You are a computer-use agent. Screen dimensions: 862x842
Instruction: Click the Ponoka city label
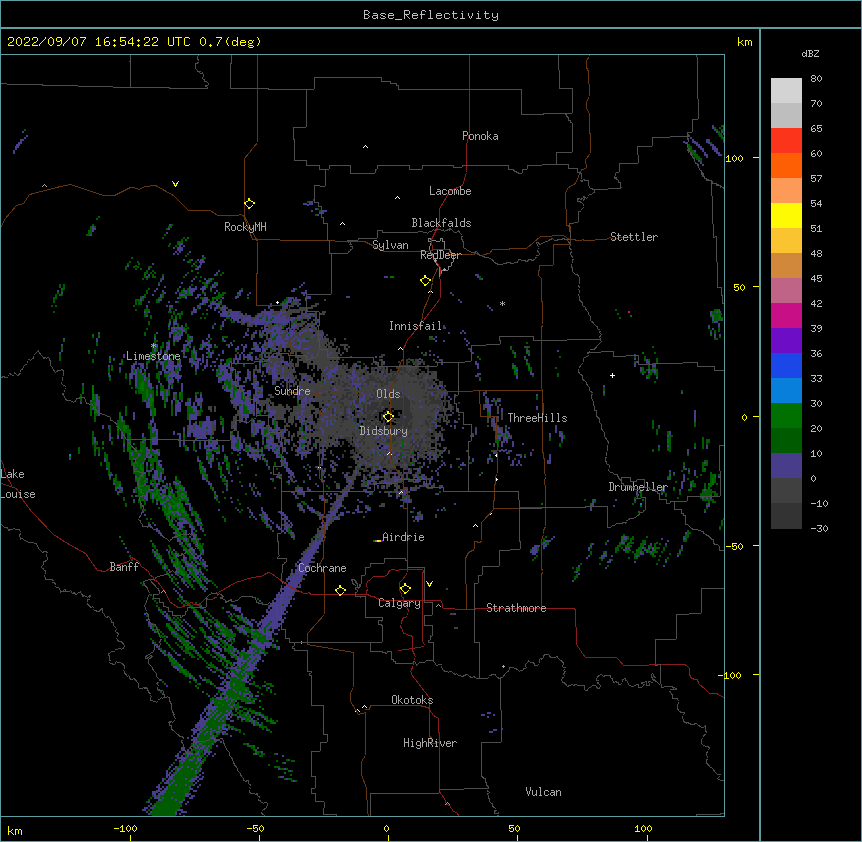tap(480, 136)
